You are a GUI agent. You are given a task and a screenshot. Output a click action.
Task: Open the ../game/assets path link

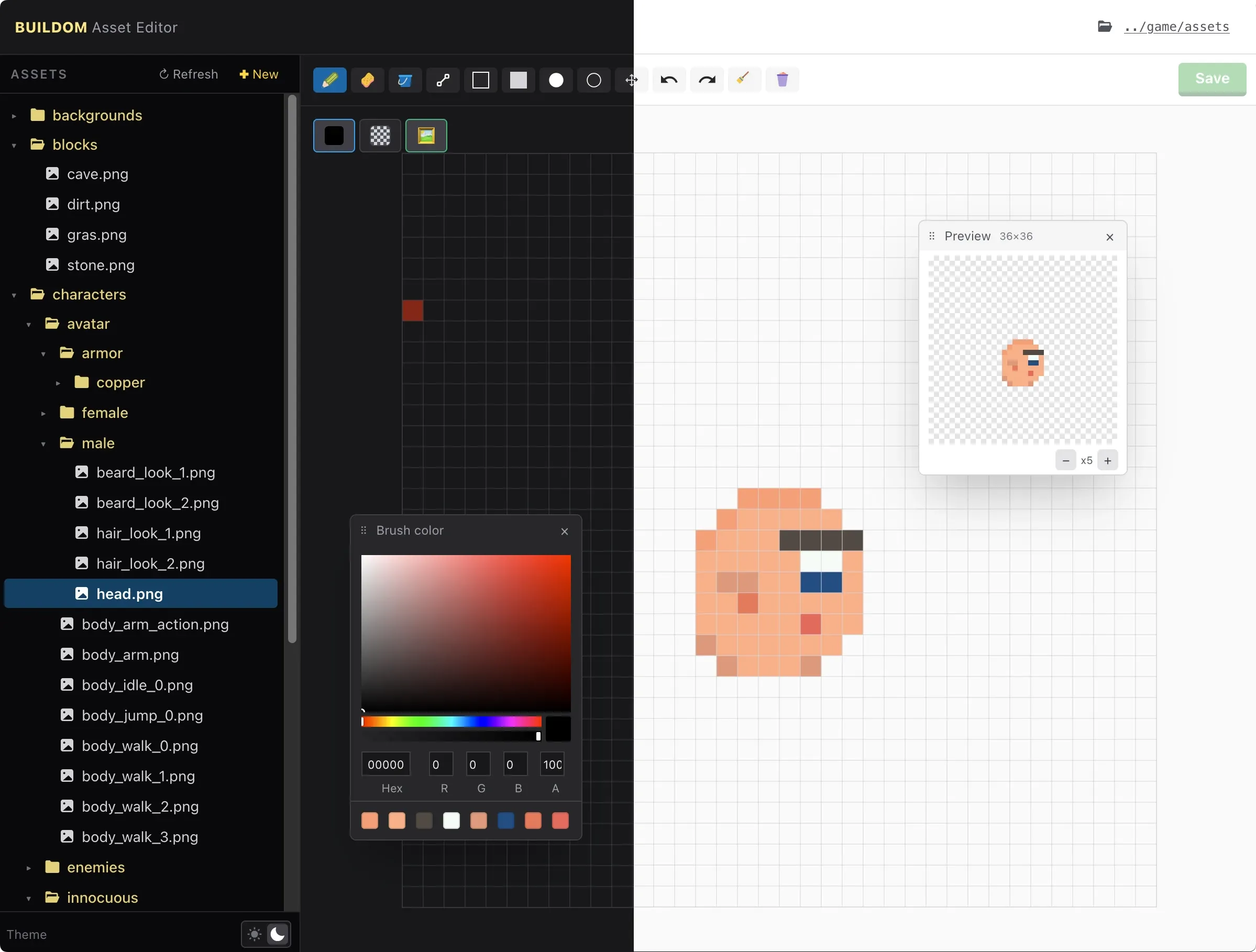click(x=1176, y=27)
